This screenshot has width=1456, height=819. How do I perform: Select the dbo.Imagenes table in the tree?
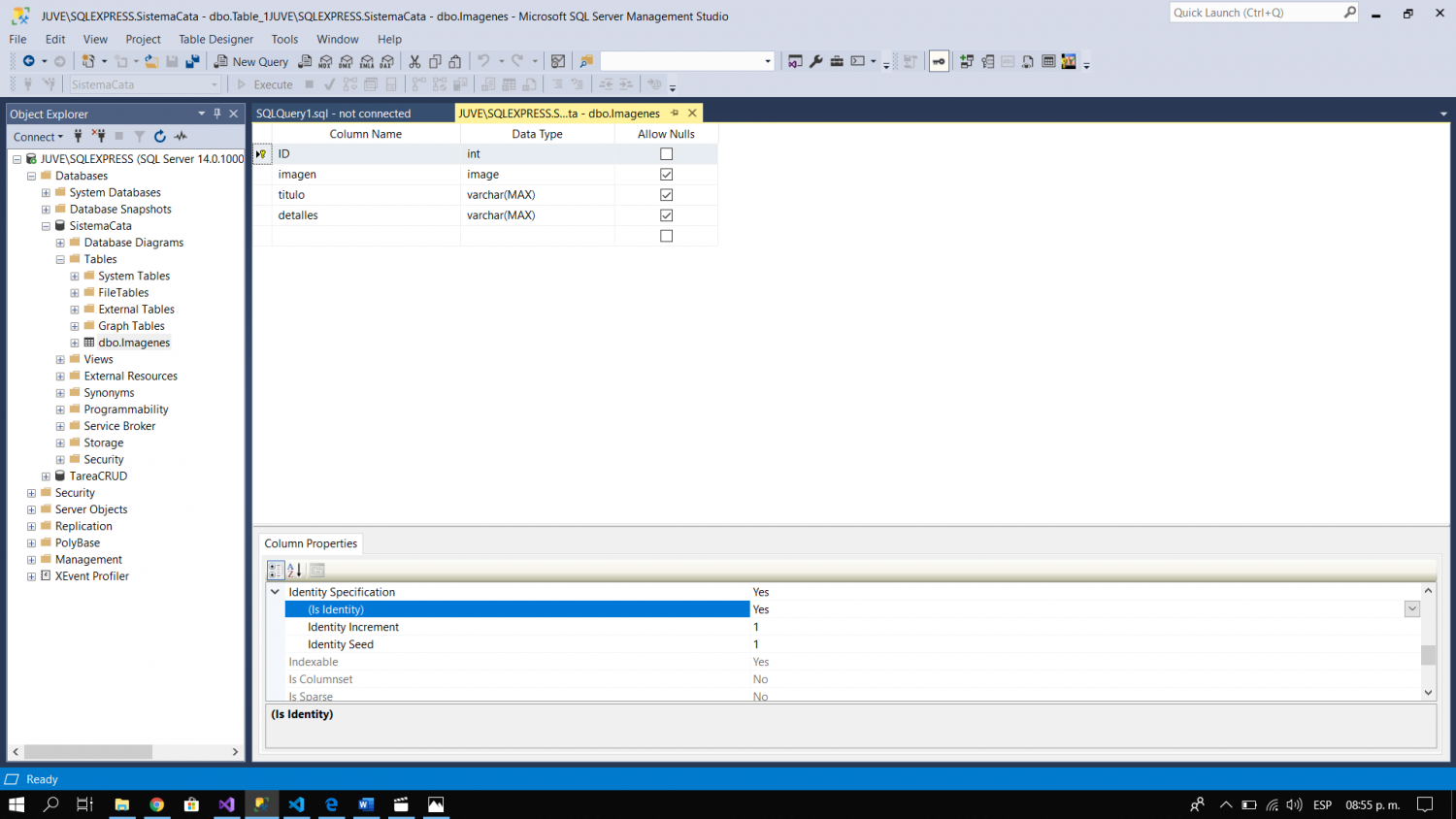tap(134, 343)
